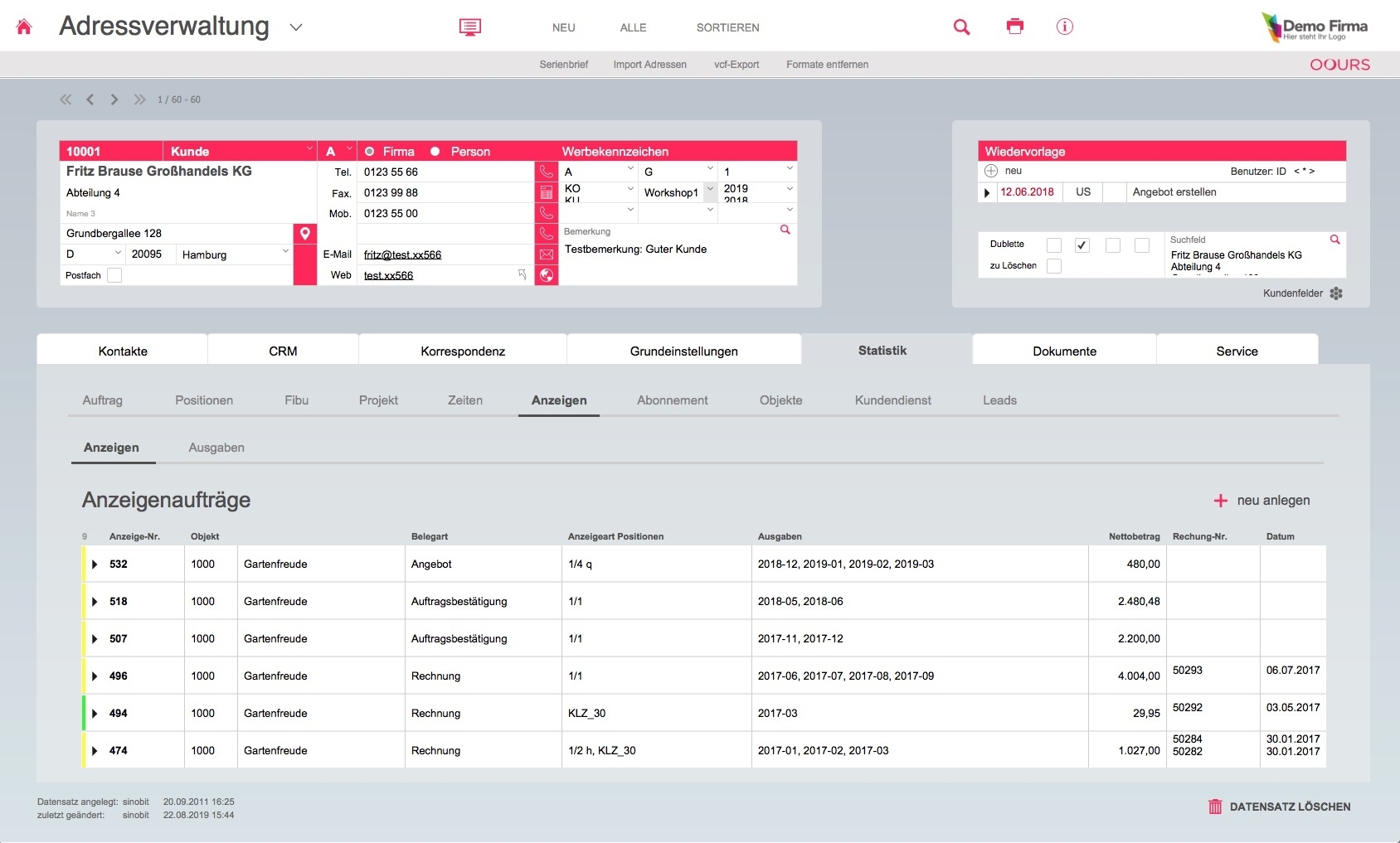Start a Serienbrief from the submenu
This screenshot has height=843, width=1400.
564,65
